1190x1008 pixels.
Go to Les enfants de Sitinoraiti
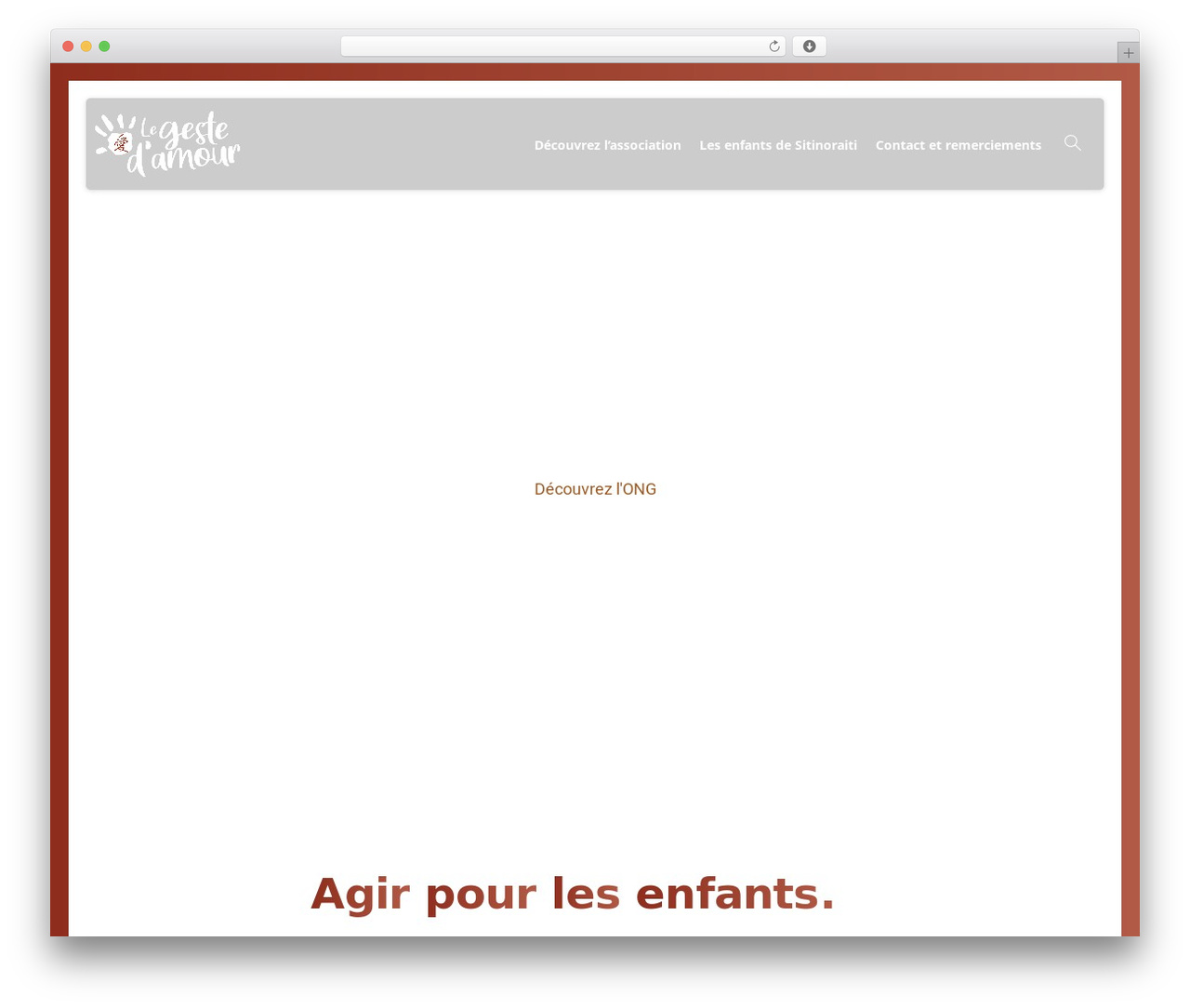click(x=778, y=145)
